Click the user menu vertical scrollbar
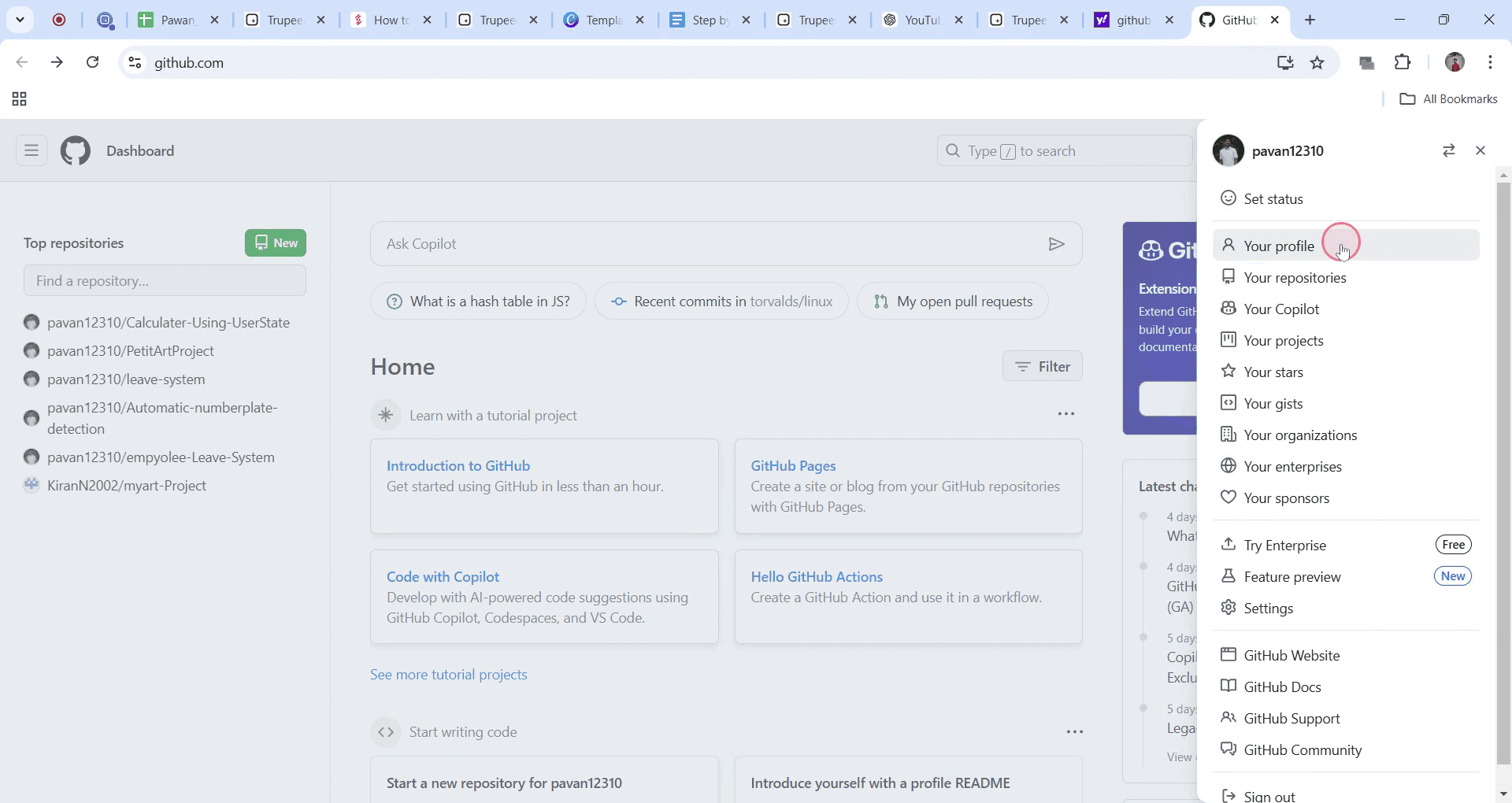This screenshot has height=803, width=1512. pos(1503,472)
